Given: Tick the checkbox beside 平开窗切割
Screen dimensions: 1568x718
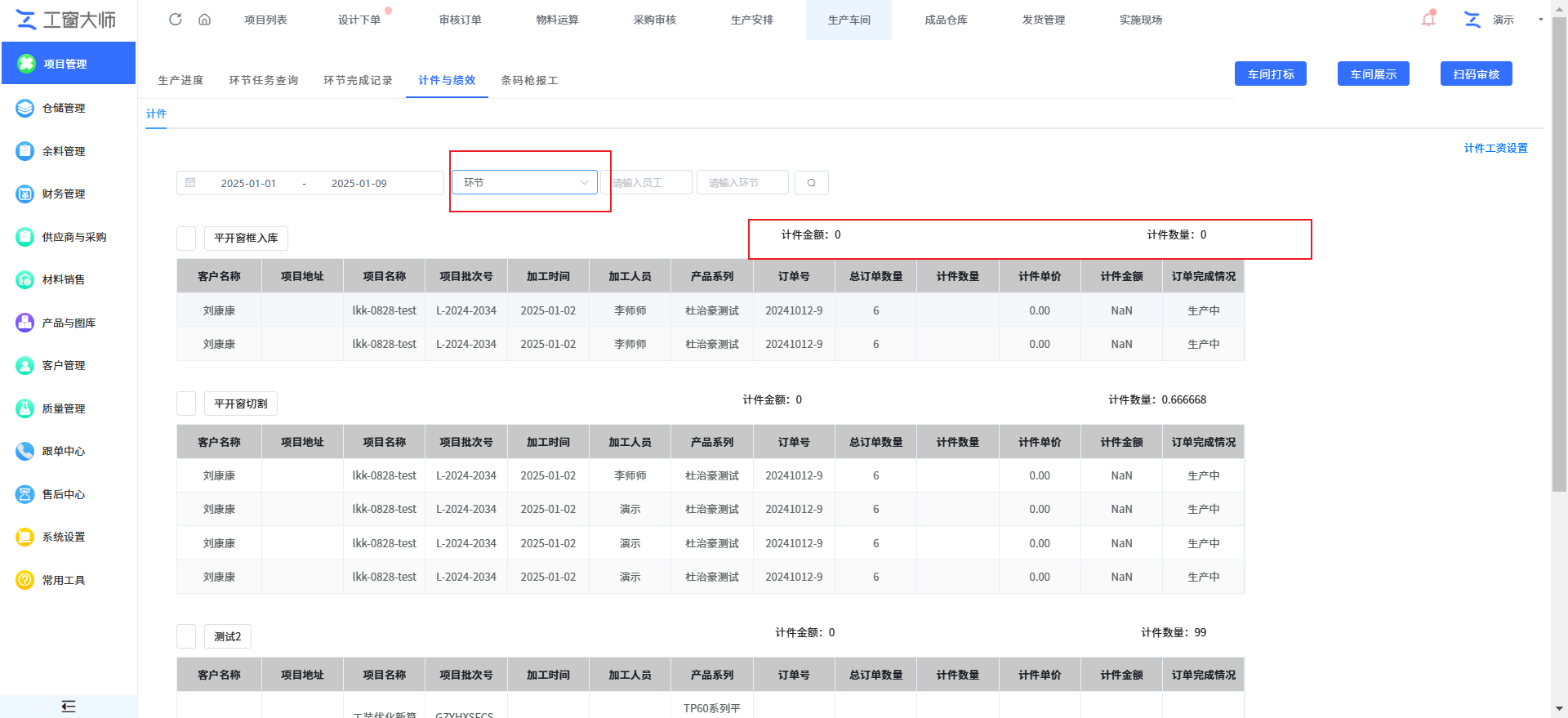Looking at the screenshot, I should pyautogui.click(x=186, y=404).
